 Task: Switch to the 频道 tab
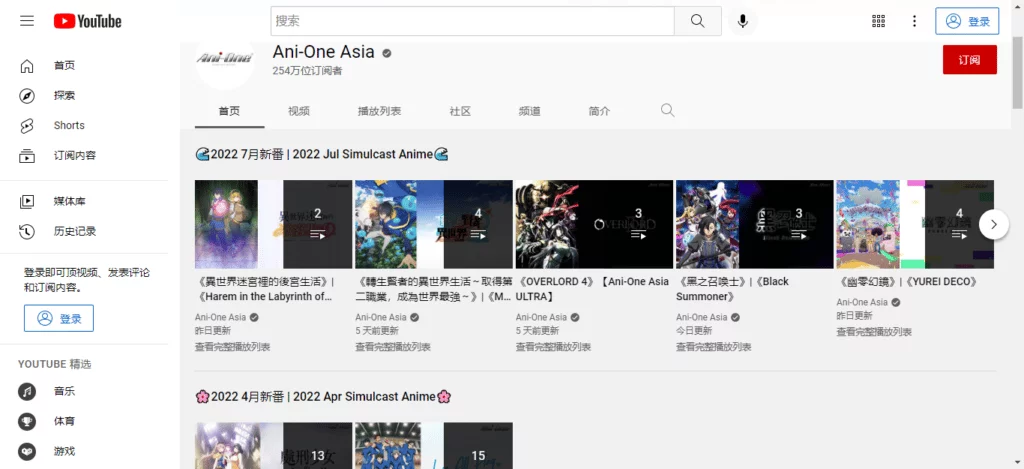tap(530, 111)
